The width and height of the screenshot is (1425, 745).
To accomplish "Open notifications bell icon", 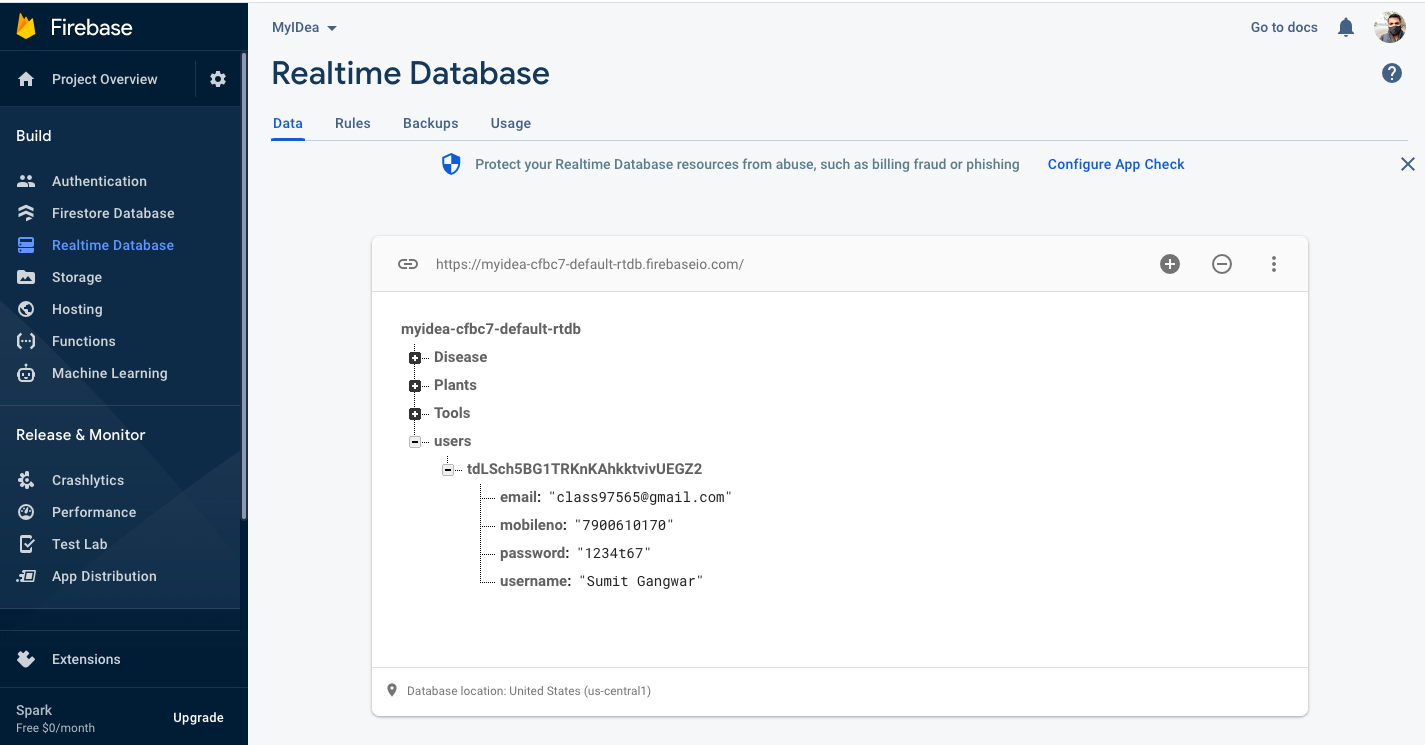I will [x=1346, y=27].
